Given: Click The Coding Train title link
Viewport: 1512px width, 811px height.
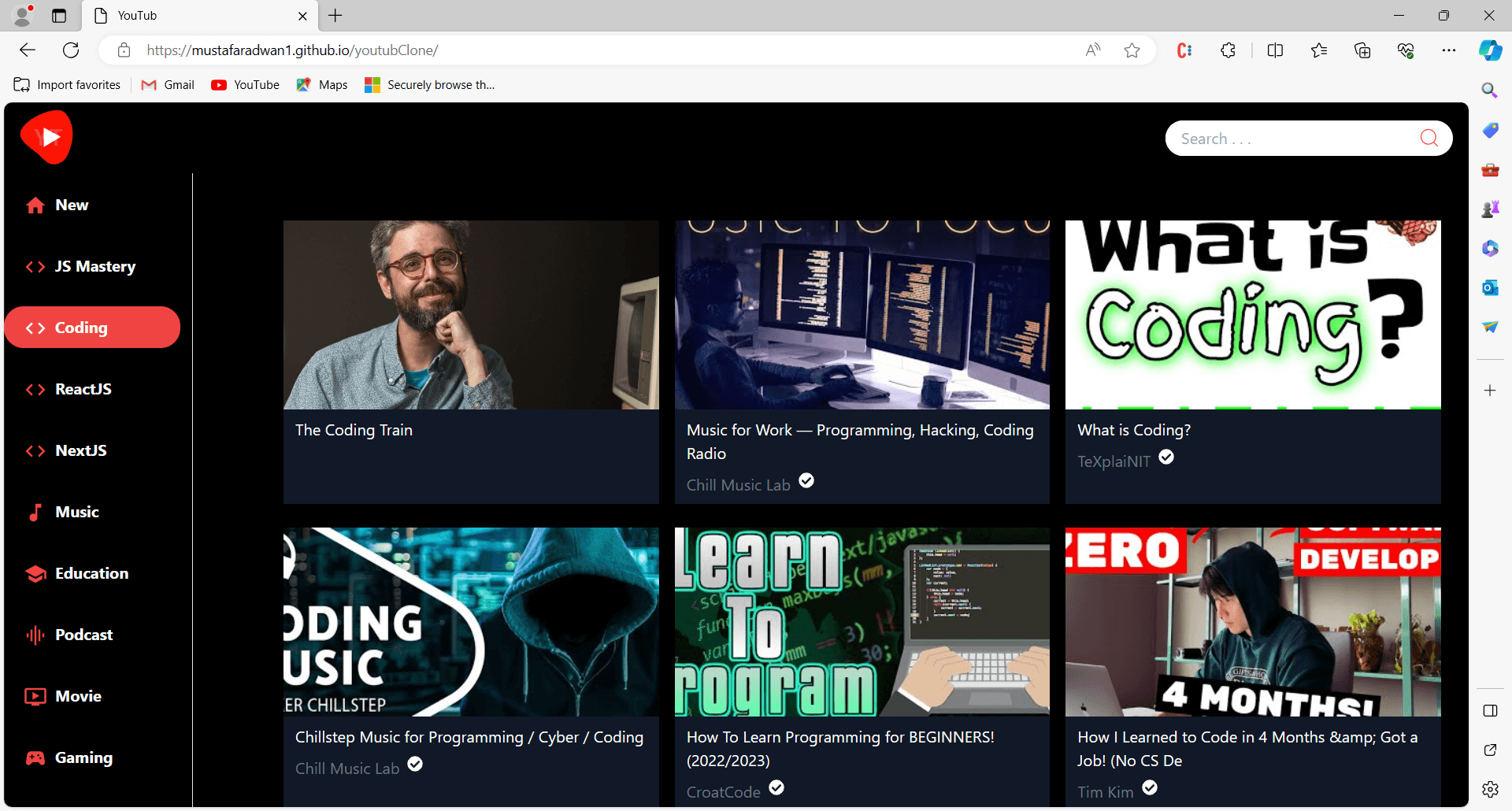Looking at the screenshot, I should [x=354, y=430].
